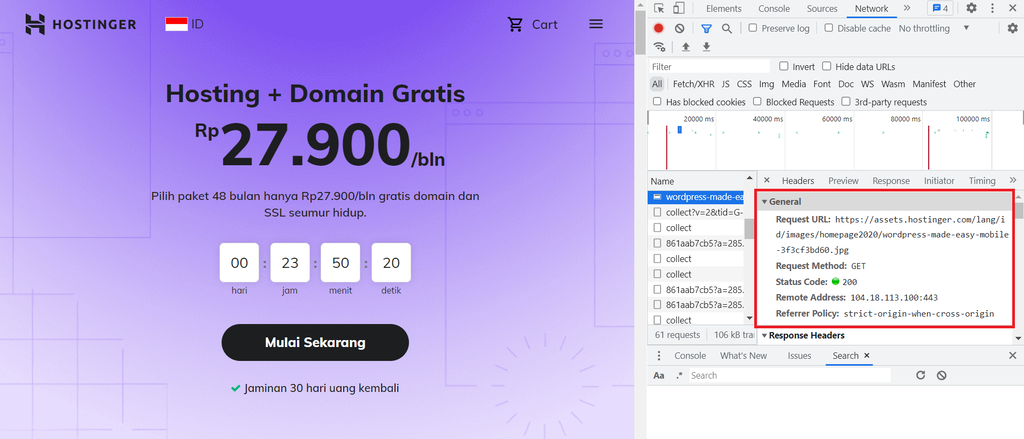Filter requests by Manifest
1024x439 pixels.
tap(929, 84)
